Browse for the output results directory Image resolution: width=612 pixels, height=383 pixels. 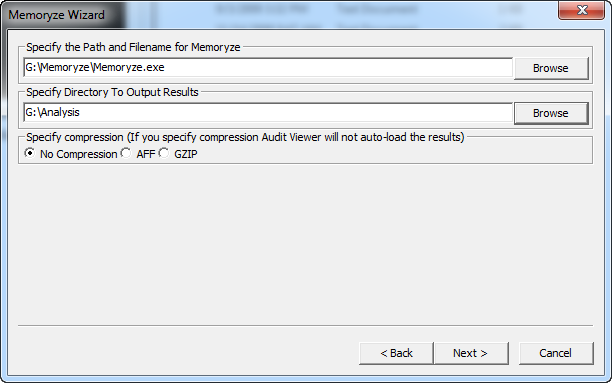pos(551,113)
